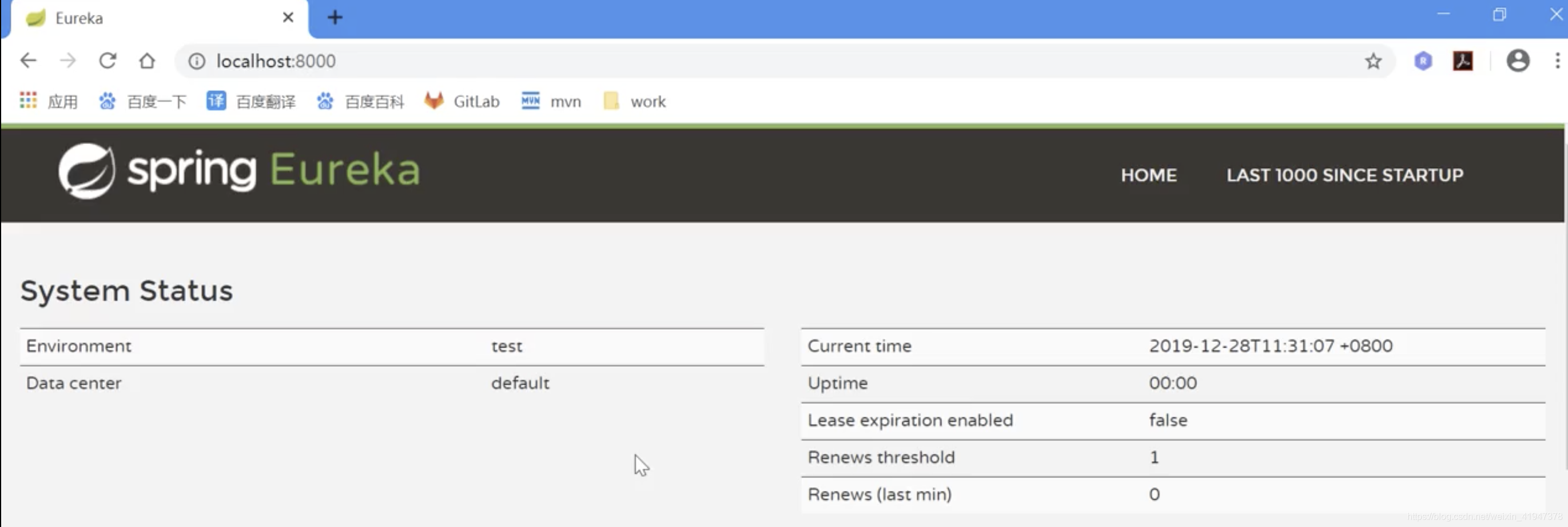Bookmark this page with the star icon

click(x=1372, y=61)
